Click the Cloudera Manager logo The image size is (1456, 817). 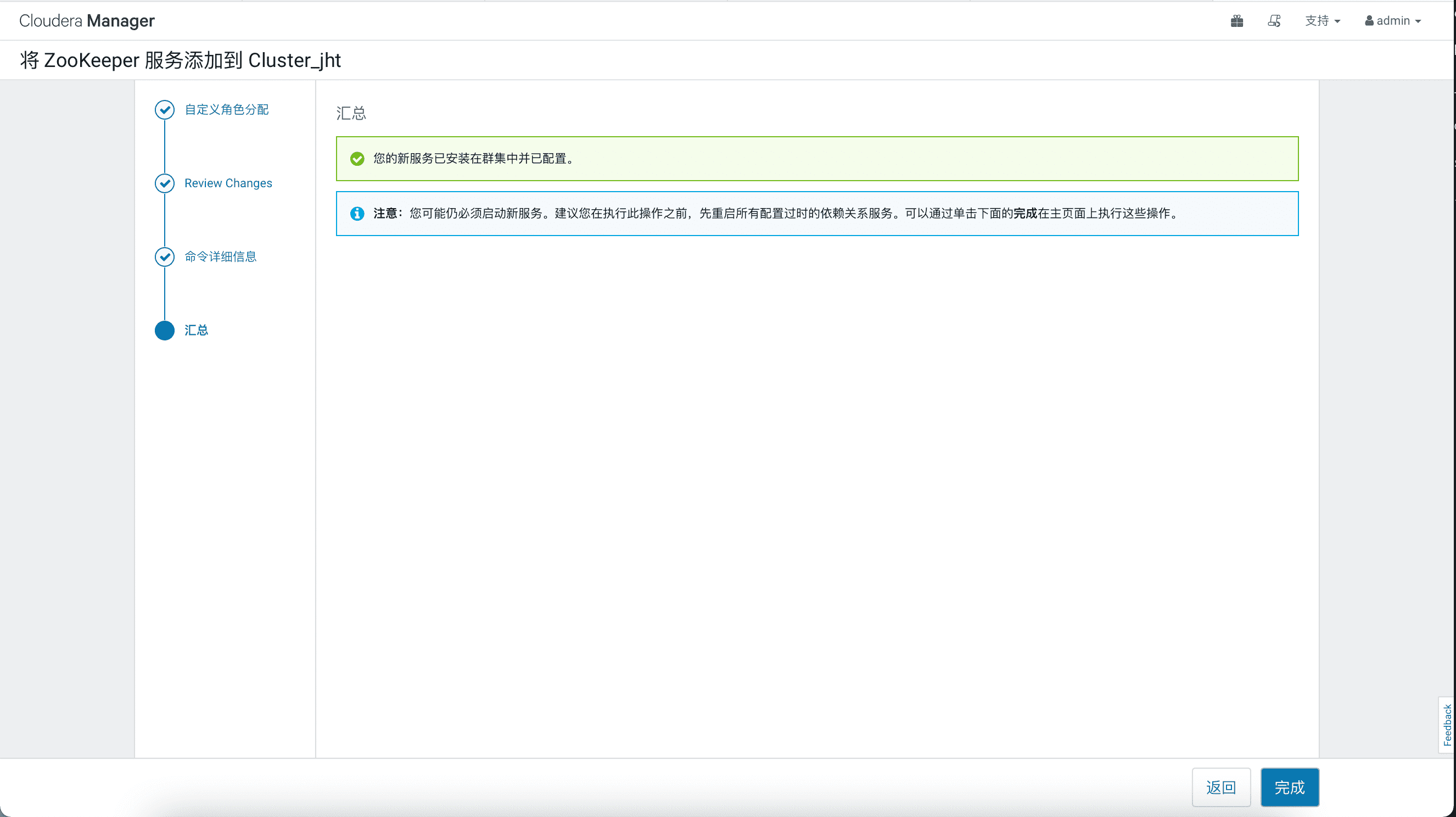pyautogui.click(x=87, y=21)
